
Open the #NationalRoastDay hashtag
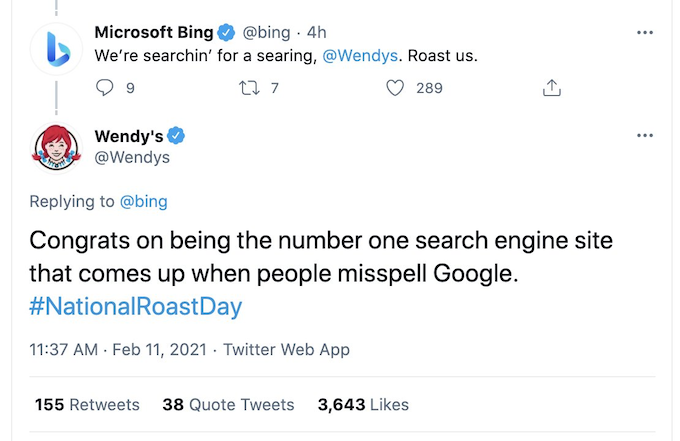click(135, 305)
